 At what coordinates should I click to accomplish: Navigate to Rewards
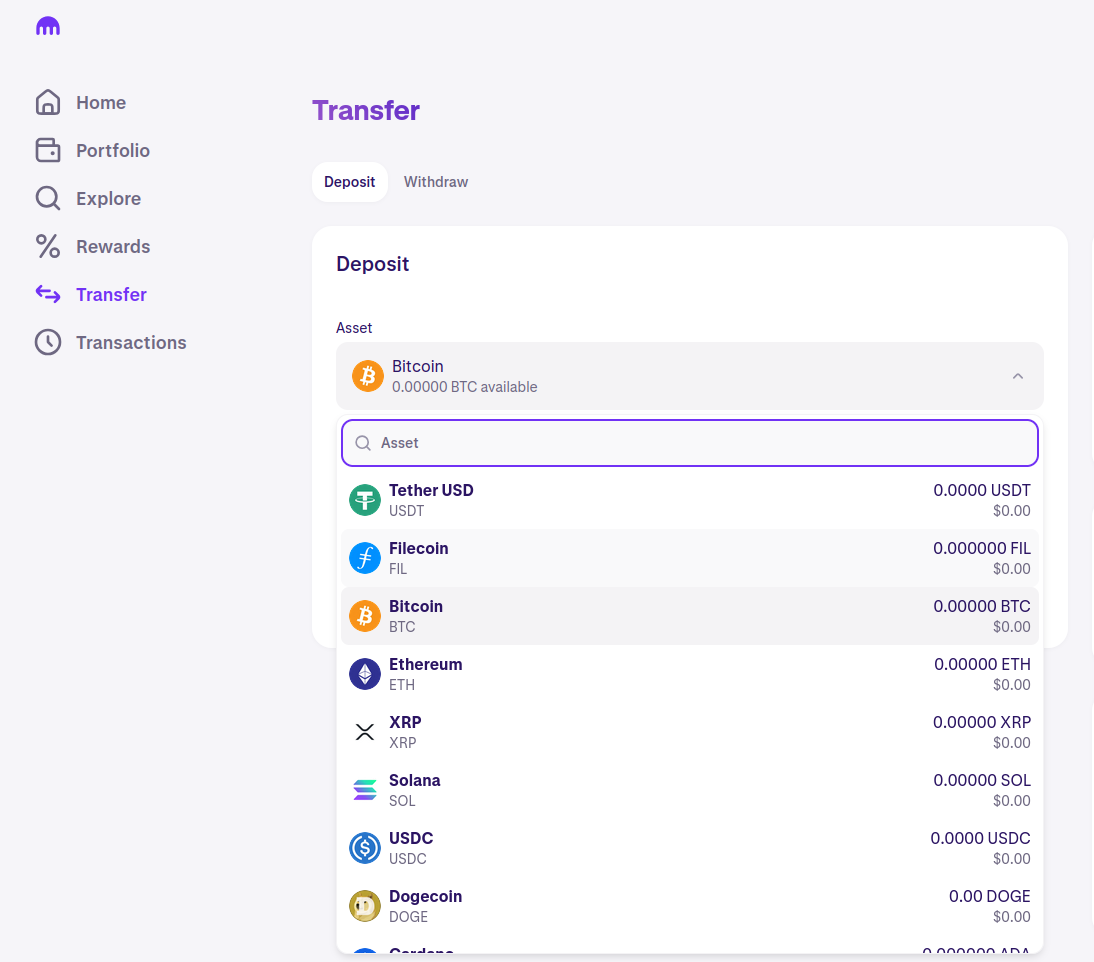113,247
